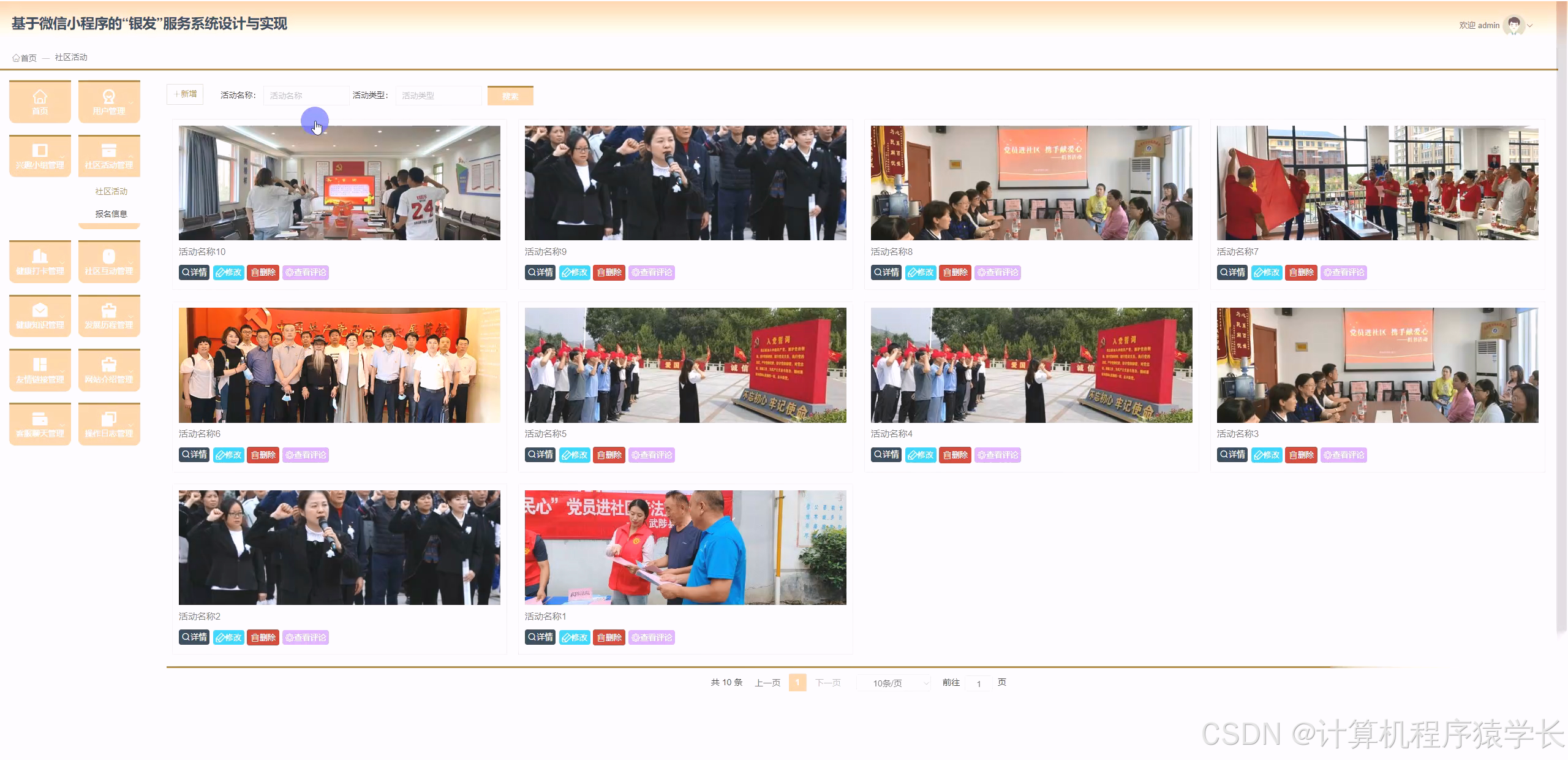Viewport: 1568px width, 760px height.
Task: Select 社区活动 submenu item
Action: [111, 191]
